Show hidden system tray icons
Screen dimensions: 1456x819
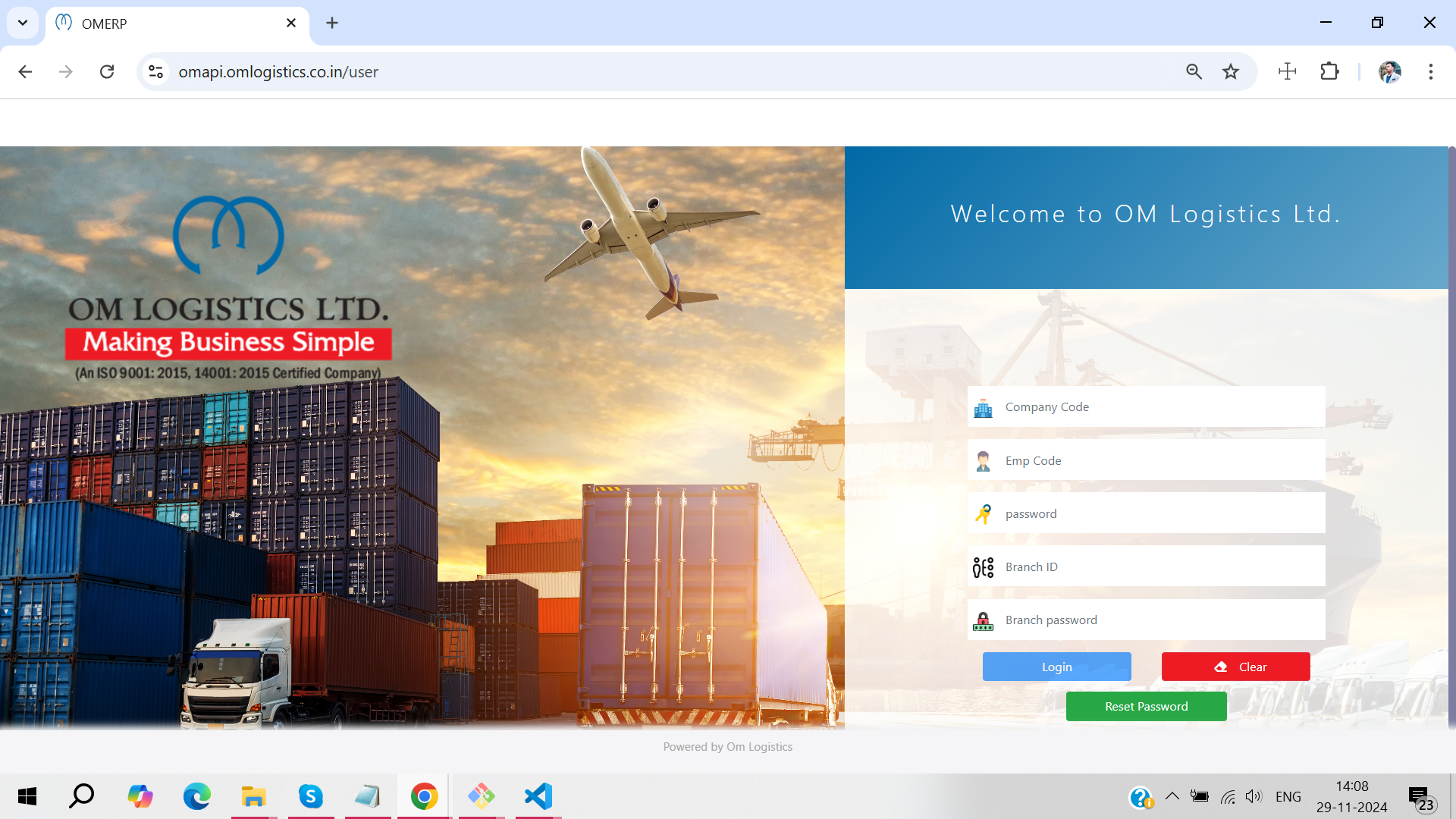click(1172, 796)
